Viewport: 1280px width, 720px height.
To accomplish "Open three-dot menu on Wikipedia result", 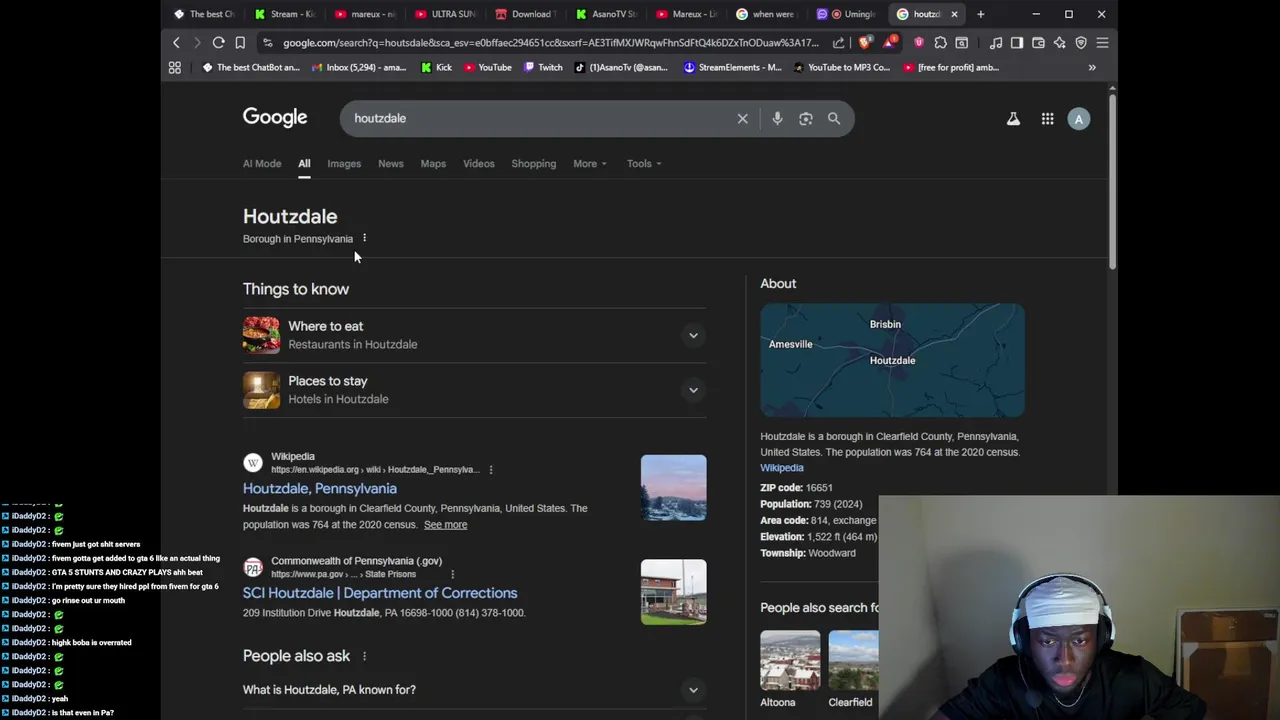I will 490,469.
